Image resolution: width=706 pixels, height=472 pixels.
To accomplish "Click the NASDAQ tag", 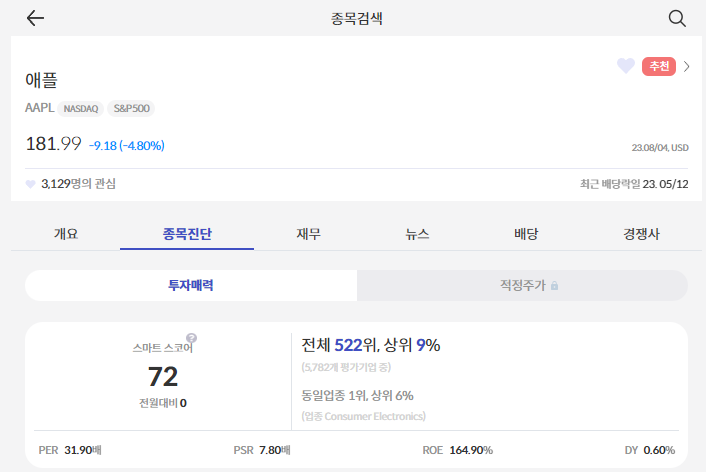I will pyautogui.click(x=81, y=109).
